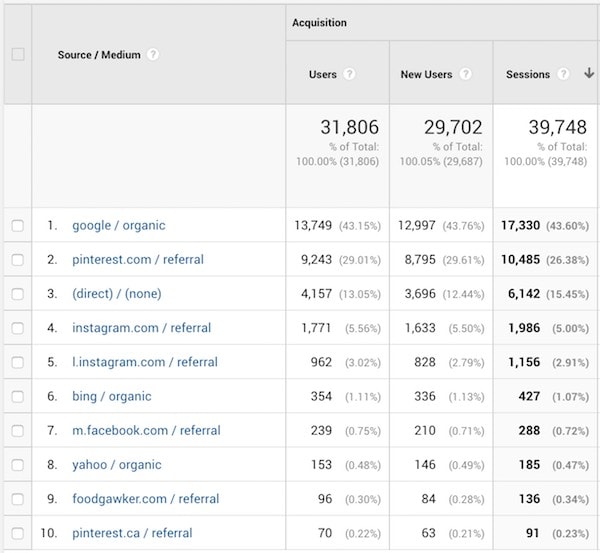The width and height of the screenshot is (600, 553).
Task: Click direct Sessions value 6,142
Action: point(524,294)
